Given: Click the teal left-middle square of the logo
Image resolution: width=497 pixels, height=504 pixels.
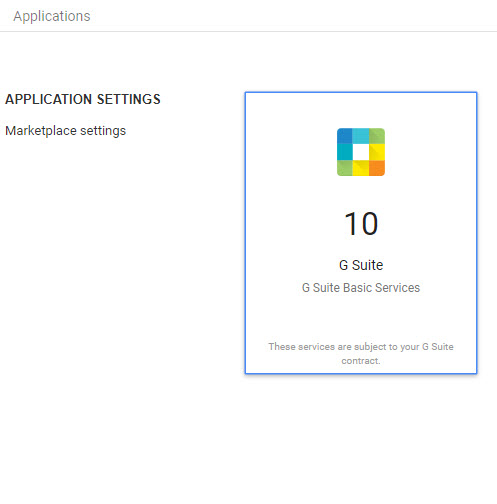Looking at the screenshot, I should pos(345,152).
